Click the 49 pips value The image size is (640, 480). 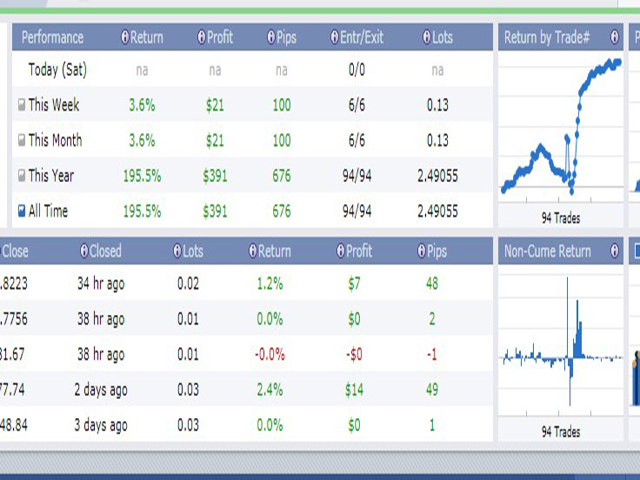[x=432, y=390]
